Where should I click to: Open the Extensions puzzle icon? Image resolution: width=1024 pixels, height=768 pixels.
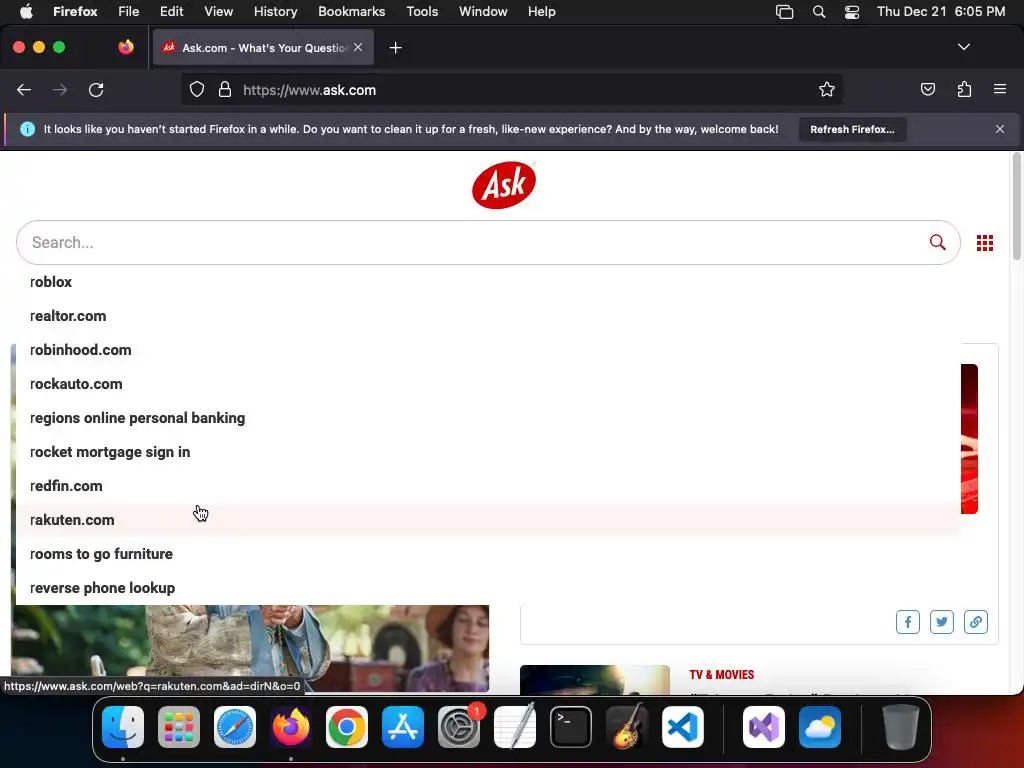click(x=964, y=90)
